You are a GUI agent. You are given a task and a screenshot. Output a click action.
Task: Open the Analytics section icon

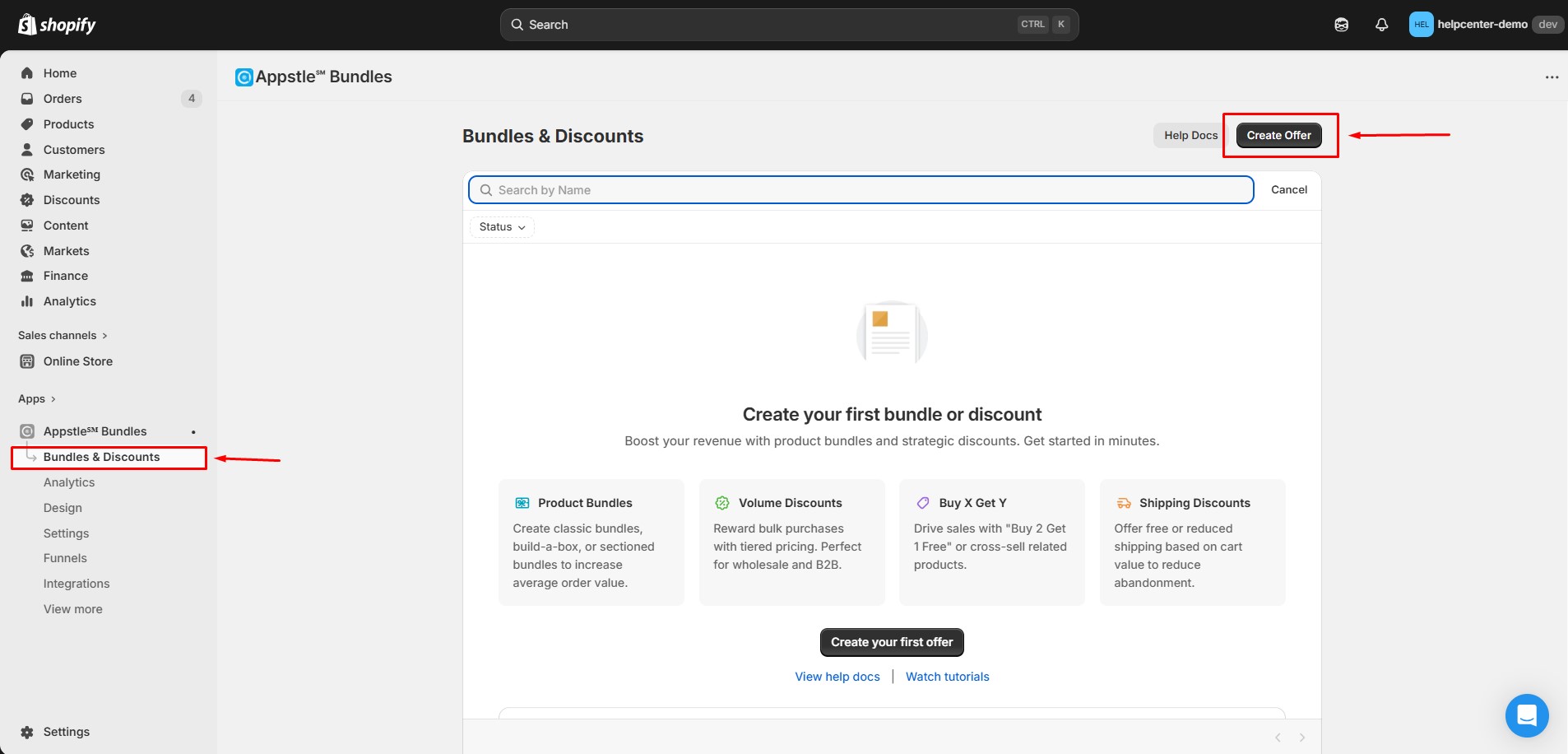tap(27, 300)
